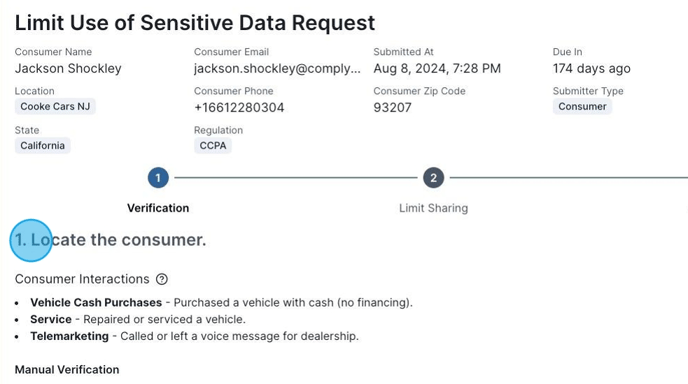Screen dimensions: 688x384
Task: Click the consumer phone number +16612280304
Action: 239,108
